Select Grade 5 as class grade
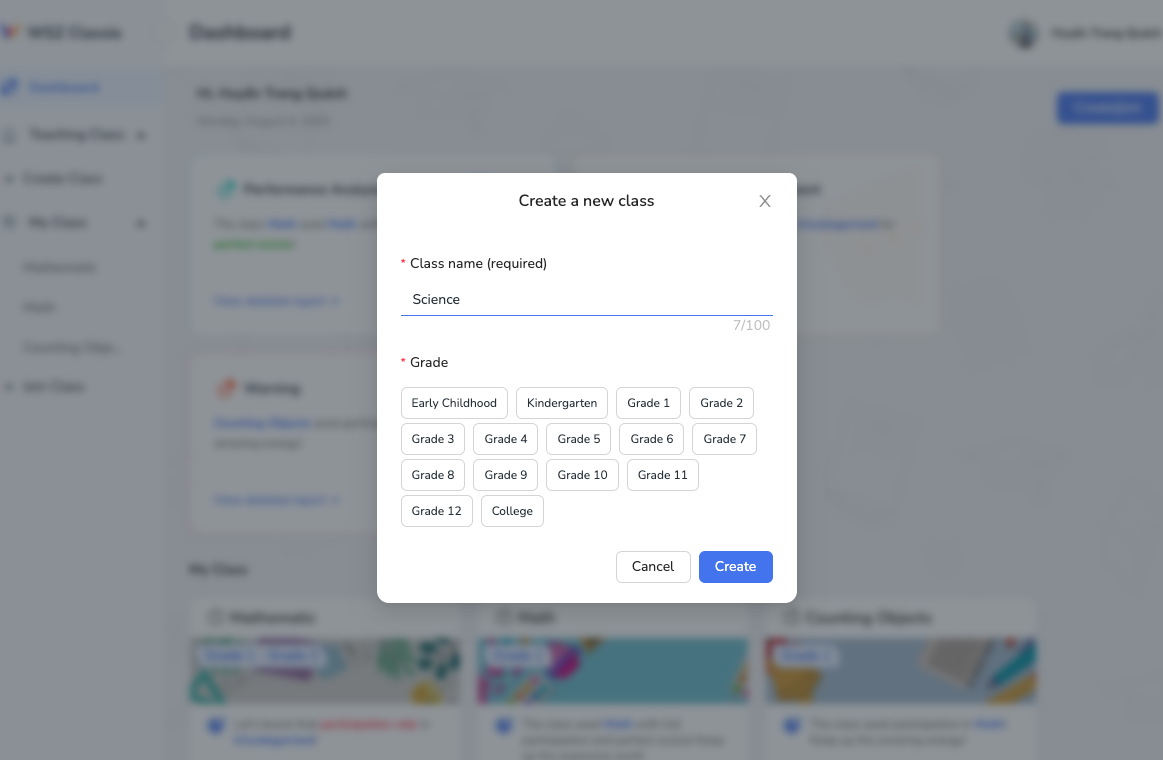1163x760 pixels. (x=579, y=439)
